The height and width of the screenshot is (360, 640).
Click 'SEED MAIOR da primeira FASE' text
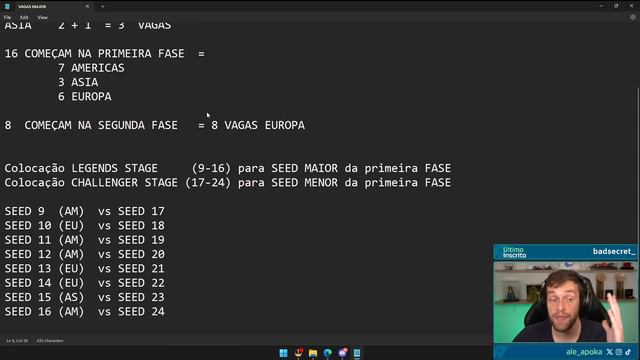pos(361,168)
